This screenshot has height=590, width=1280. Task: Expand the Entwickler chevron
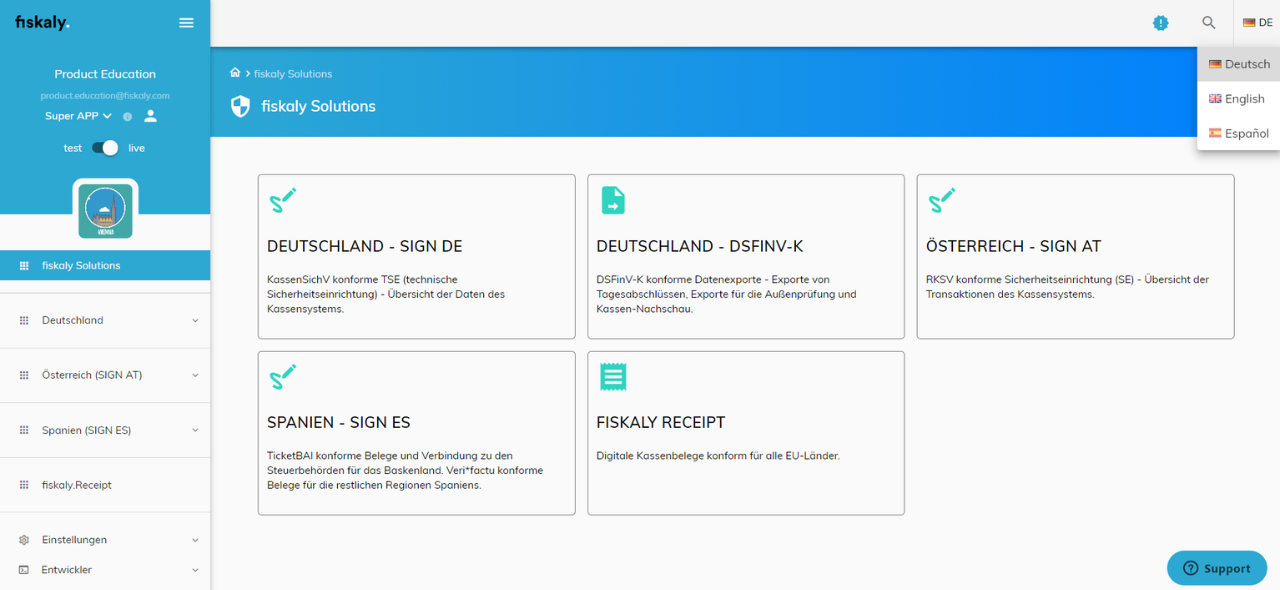(x=195, y=570)
